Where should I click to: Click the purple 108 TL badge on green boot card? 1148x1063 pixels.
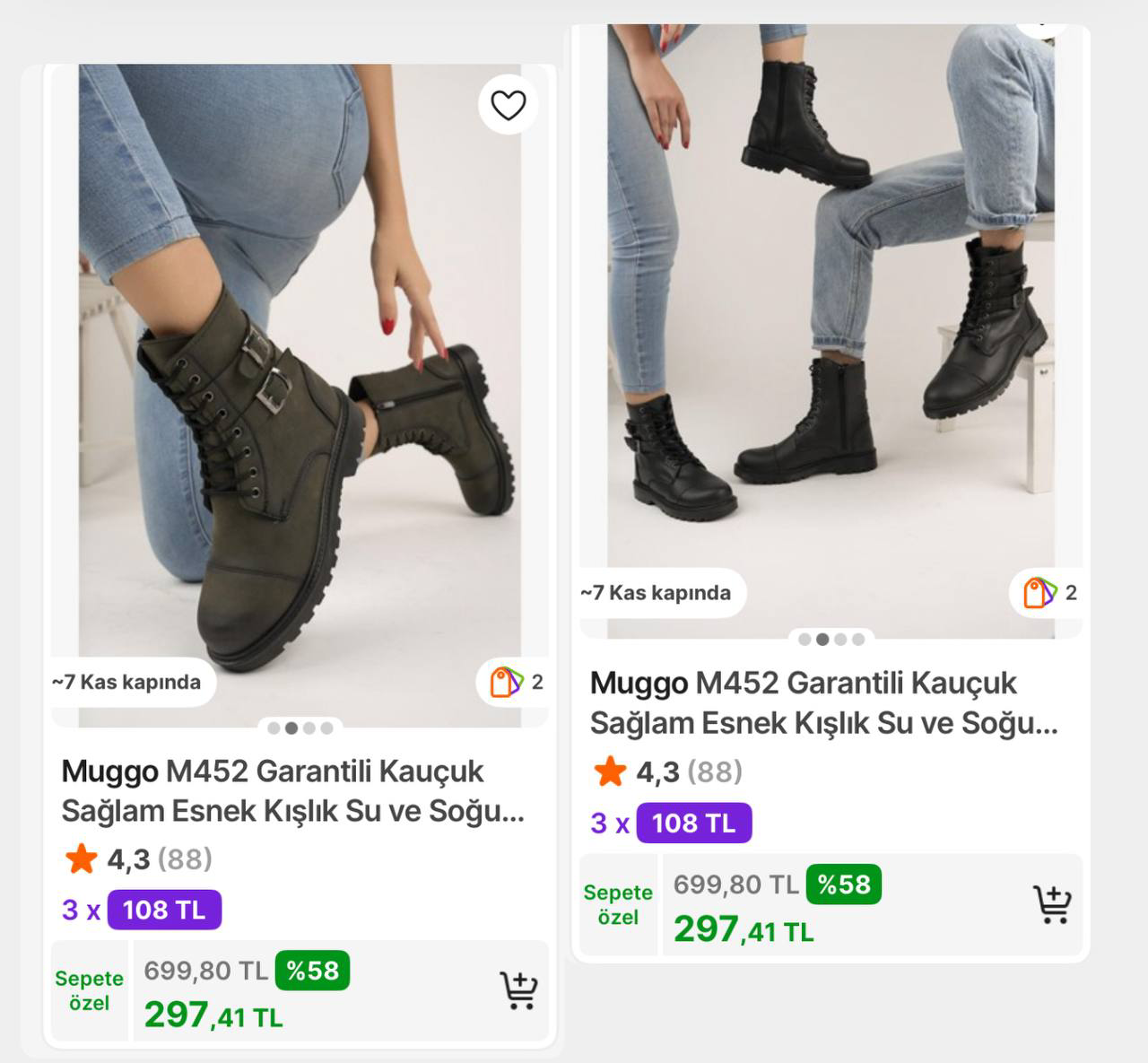click(x=164, y=910)
